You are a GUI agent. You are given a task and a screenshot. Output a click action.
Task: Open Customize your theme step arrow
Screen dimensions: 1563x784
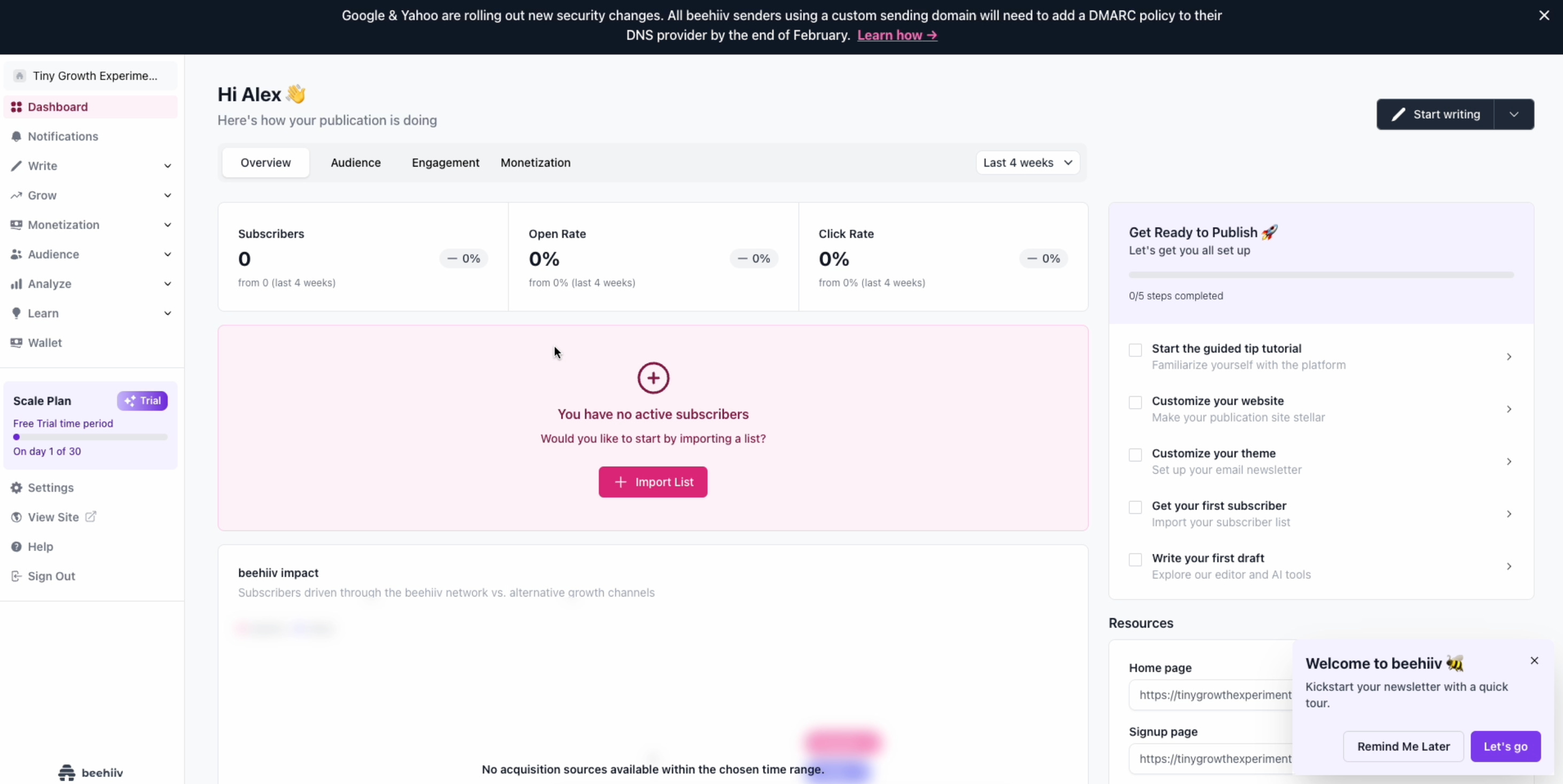click(1509, 461)
